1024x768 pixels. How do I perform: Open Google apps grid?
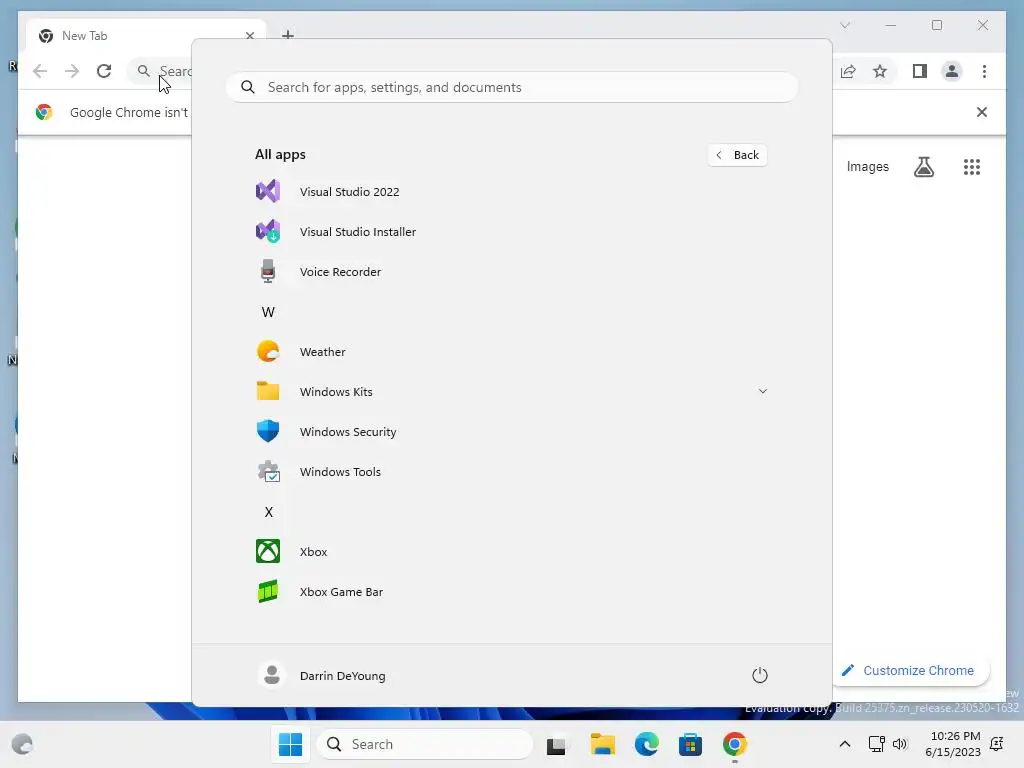tap(972, 167)
